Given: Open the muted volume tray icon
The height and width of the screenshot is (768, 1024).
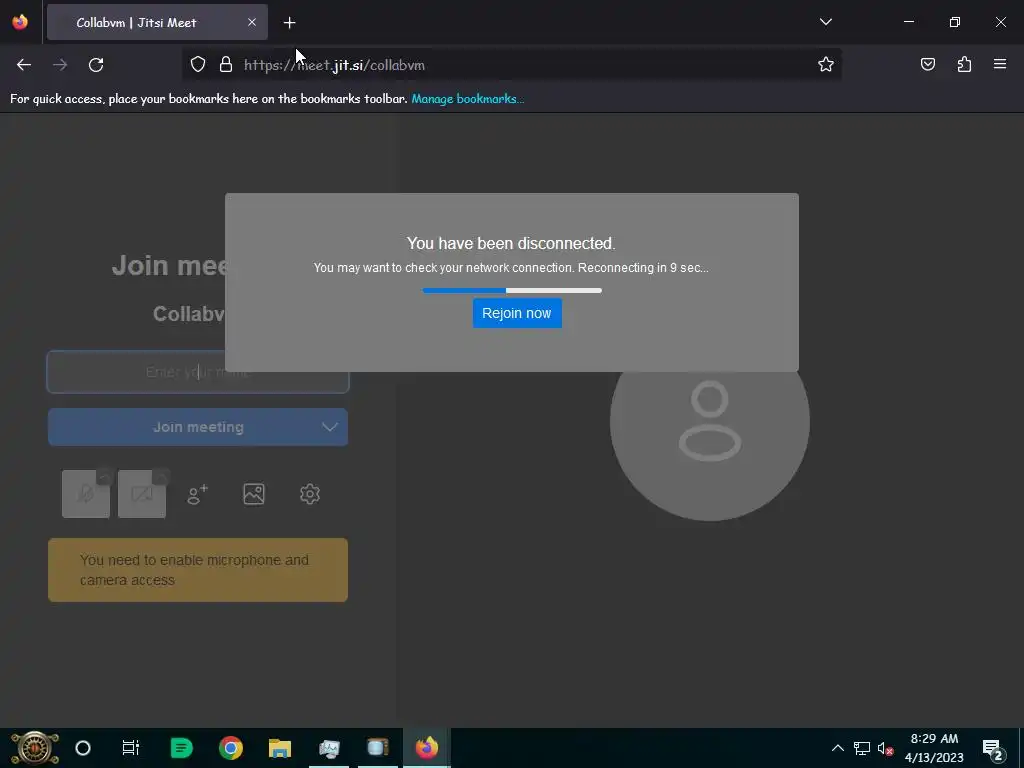Looking at the screenshot, I should click(x=885, y=748).
